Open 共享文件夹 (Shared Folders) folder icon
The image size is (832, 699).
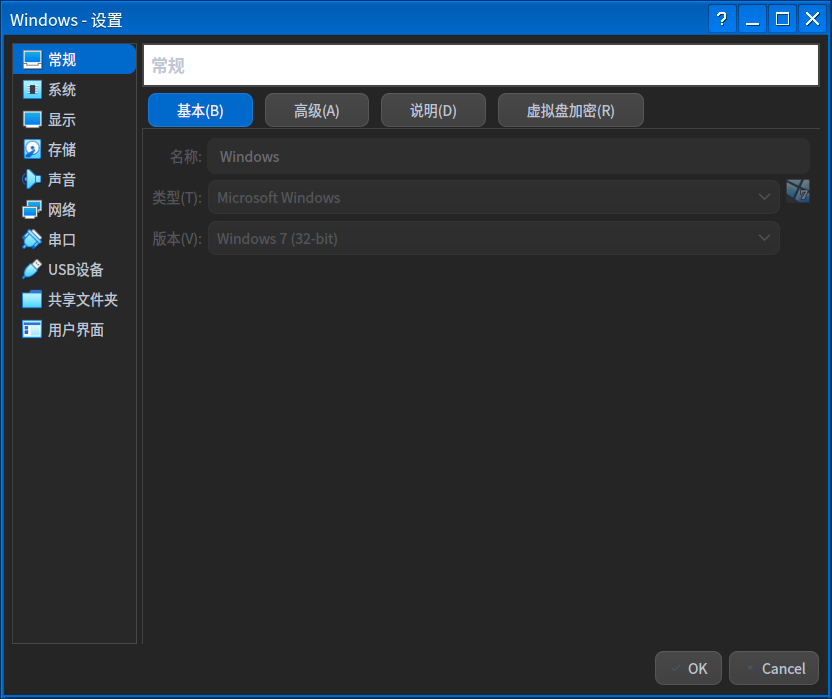(33, 300)
